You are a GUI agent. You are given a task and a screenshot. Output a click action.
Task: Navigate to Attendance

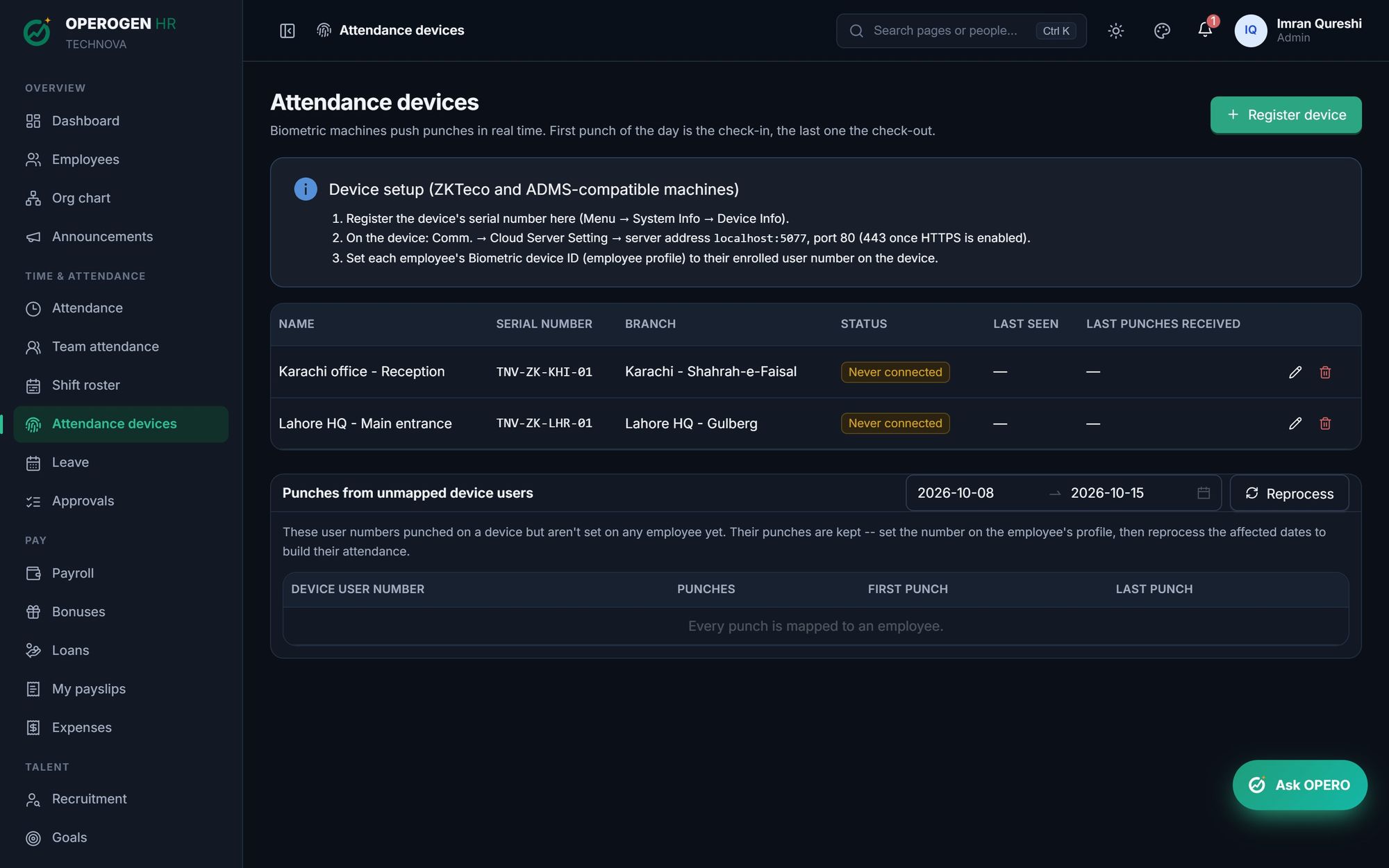pos(121,308)
